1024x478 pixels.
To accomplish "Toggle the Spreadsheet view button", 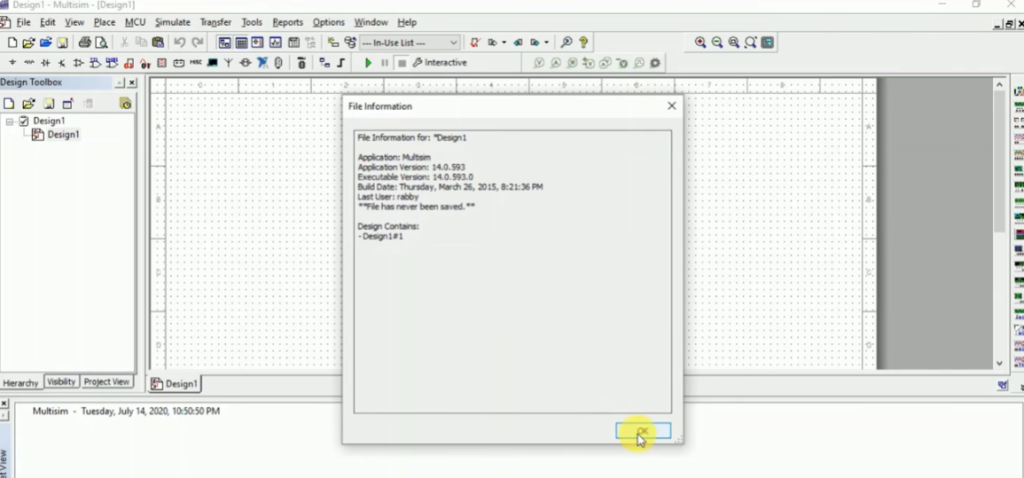I will click(x=241, y=42).
